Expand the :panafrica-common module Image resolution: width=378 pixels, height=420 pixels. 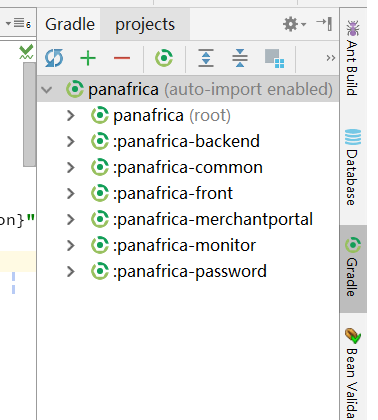coord(71,167)
